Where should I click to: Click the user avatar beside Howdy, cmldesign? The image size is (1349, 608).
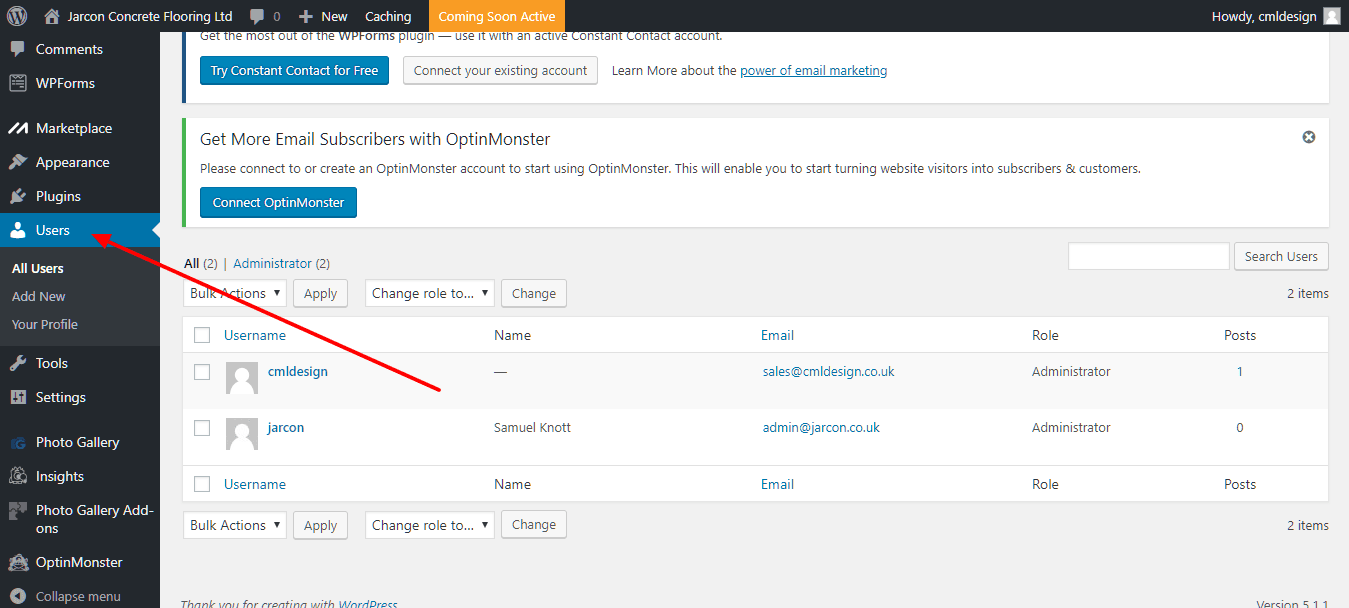click(x=1332, y=16)
